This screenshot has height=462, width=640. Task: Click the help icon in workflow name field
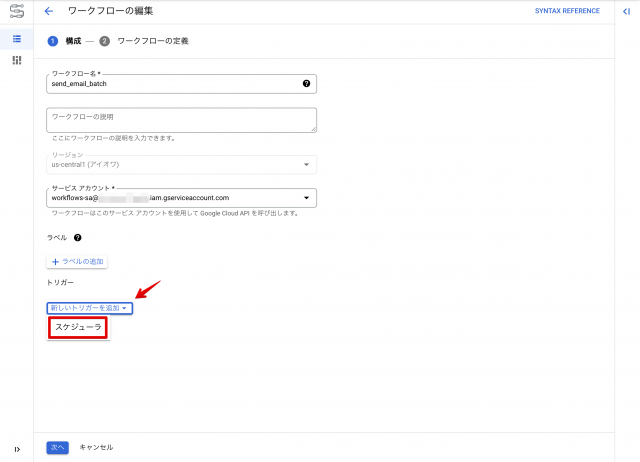click(306, 84)
